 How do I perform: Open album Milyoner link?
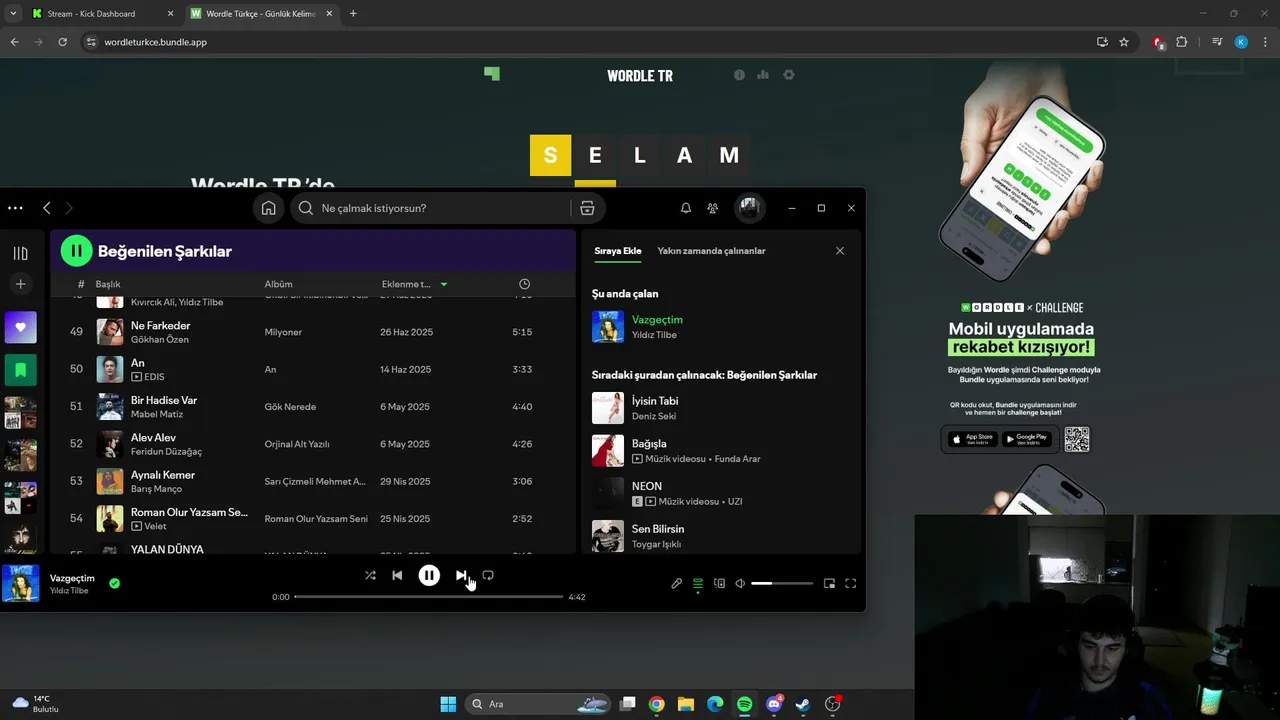point(283,332)
